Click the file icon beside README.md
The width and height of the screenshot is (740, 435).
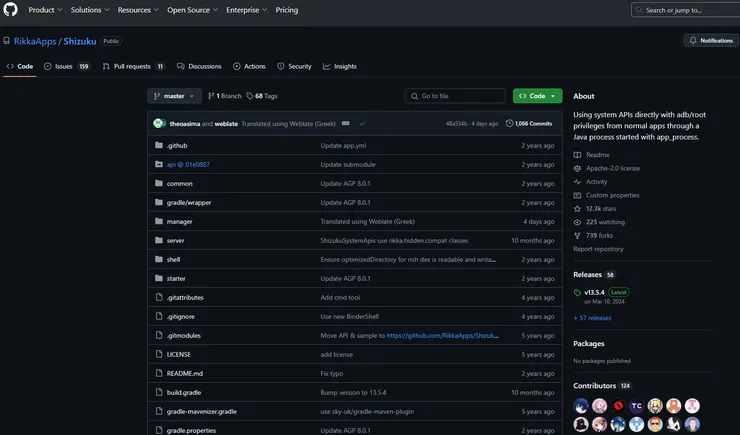tap(159, 373)
